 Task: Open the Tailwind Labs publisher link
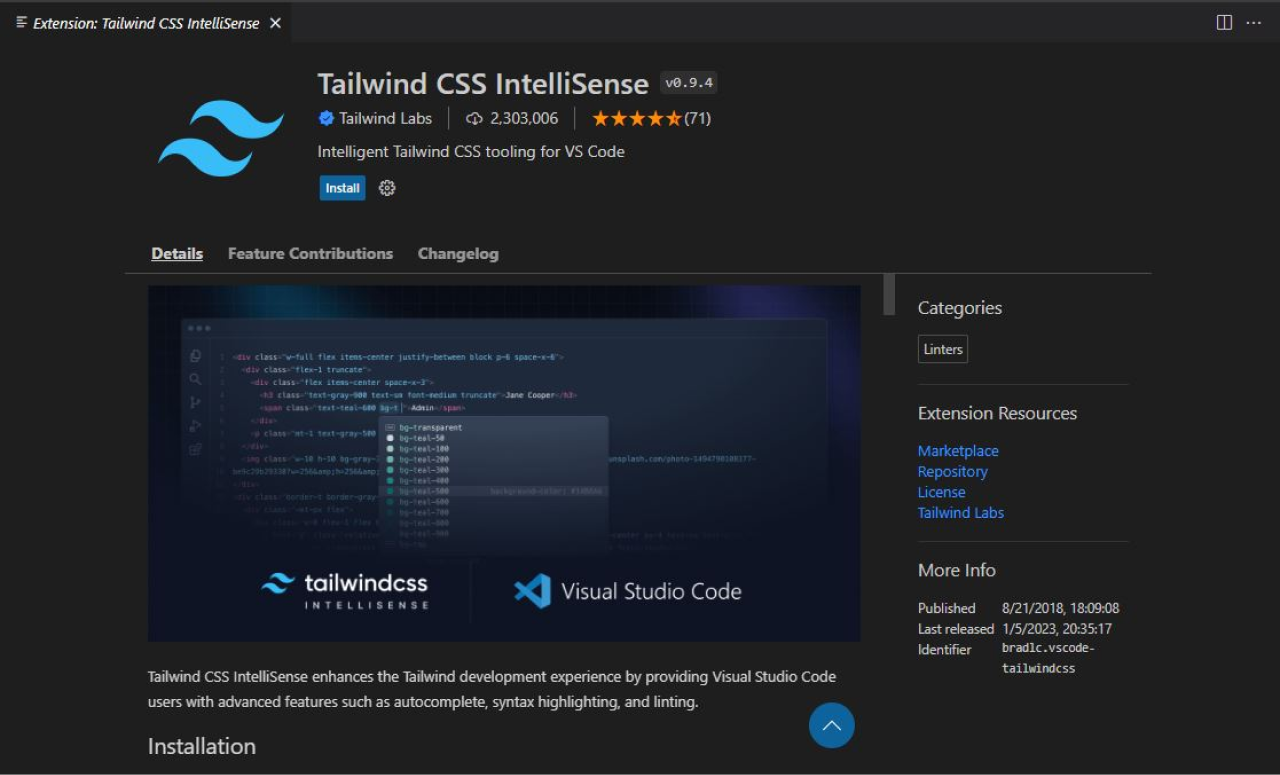pyautogui.click(x=385, y=118)
